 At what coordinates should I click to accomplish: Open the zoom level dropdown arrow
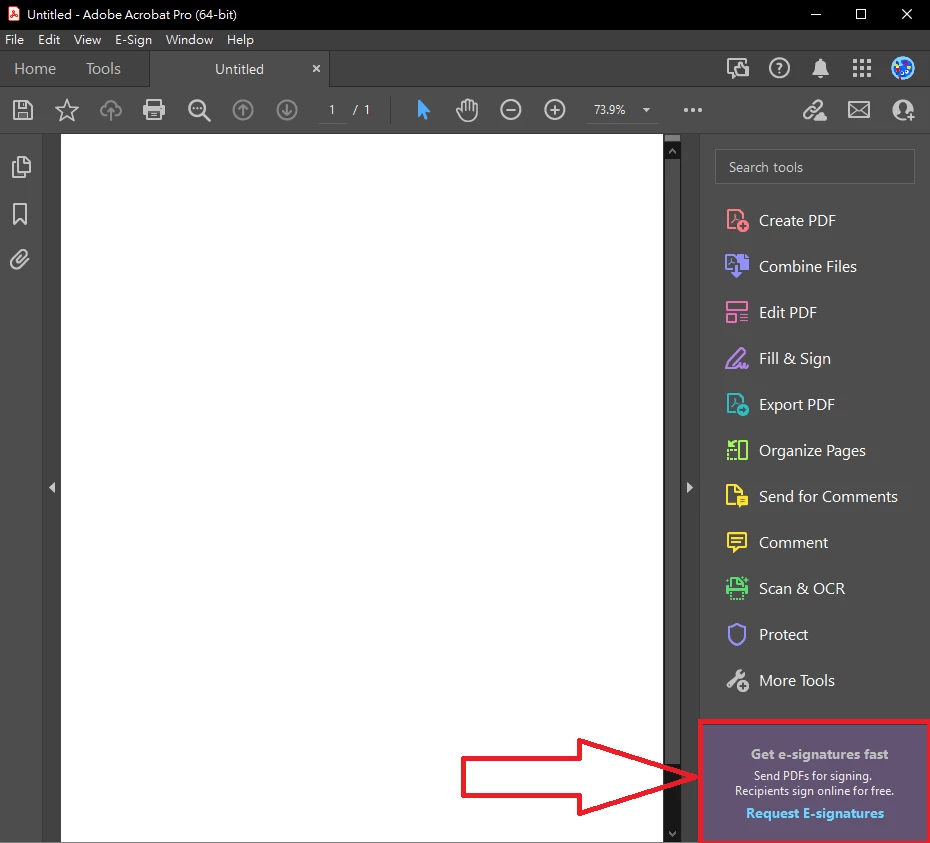[646, 110]
